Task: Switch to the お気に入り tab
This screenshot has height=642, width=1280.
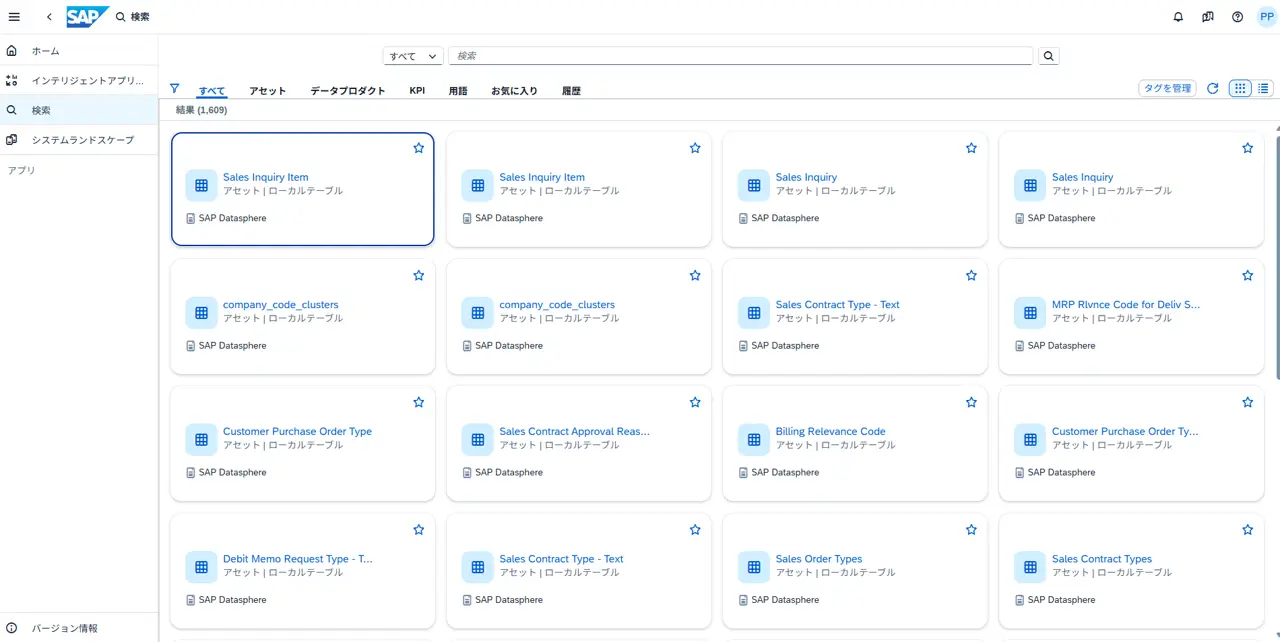Action: coord(514,91)
